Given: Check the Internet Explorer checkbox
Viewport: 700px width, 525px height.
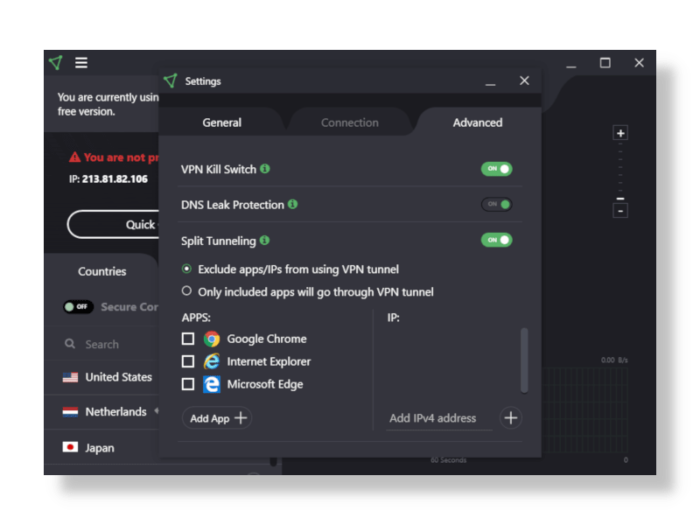Looking at the screenshot, I should tap(188, 361).
